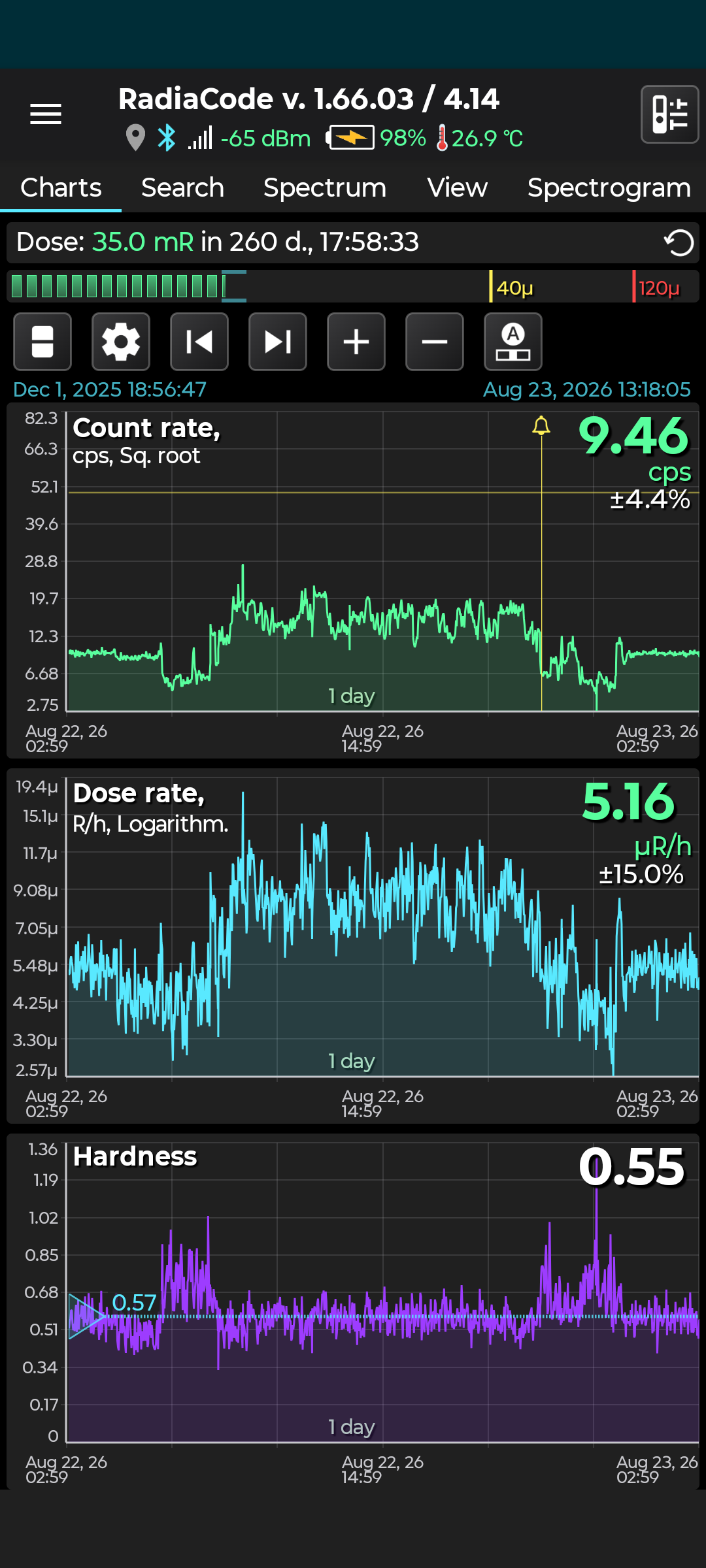Viewport: 706px width, 1568px height.
Task: Tap the 9.46 cps reading
Action: point(634,436)
